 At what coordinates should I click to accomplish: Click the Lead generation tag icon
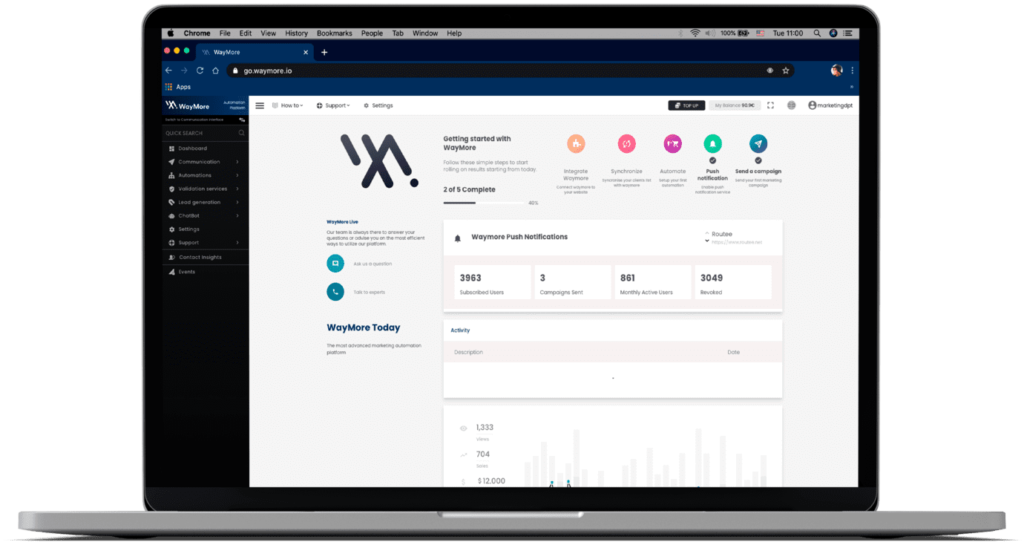click(171, 202)
